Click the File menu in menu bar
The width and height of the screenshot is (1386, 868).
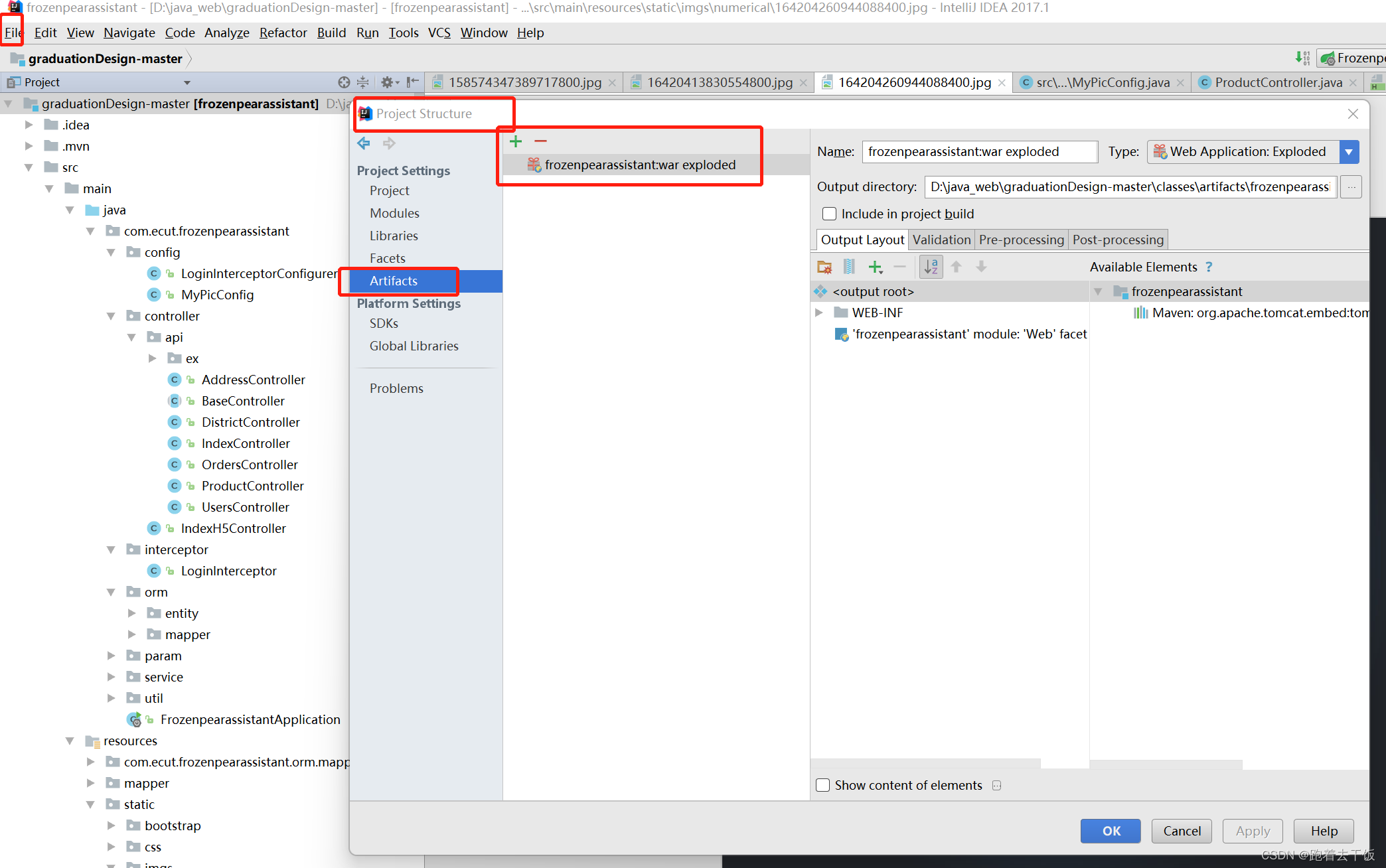(14, 33)
